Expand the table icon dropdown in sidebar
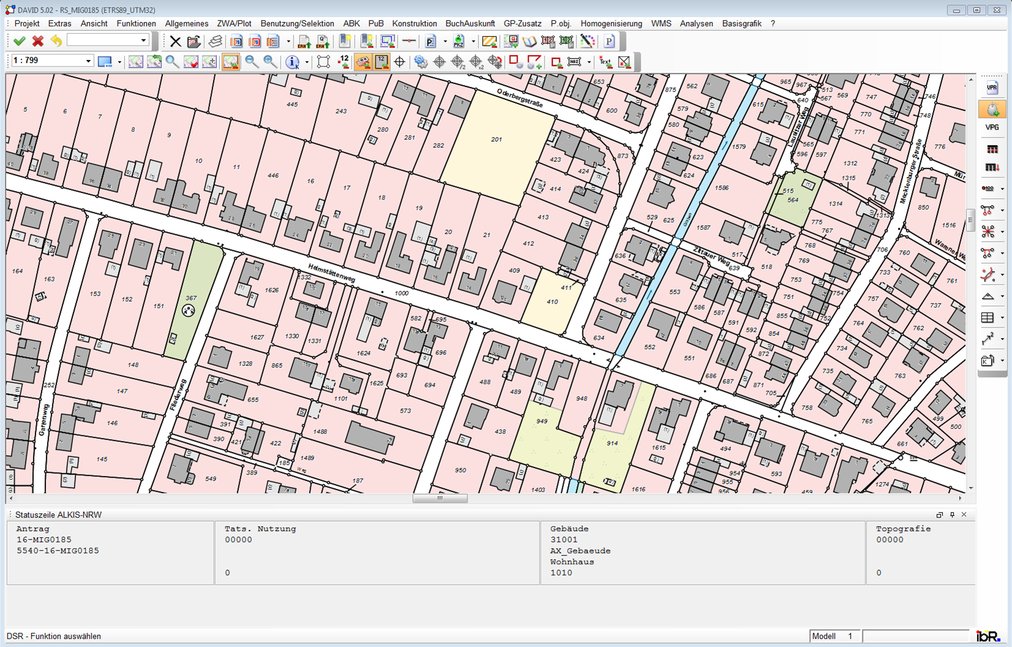Viewport: 1012px width, 647px height. 1003,318
